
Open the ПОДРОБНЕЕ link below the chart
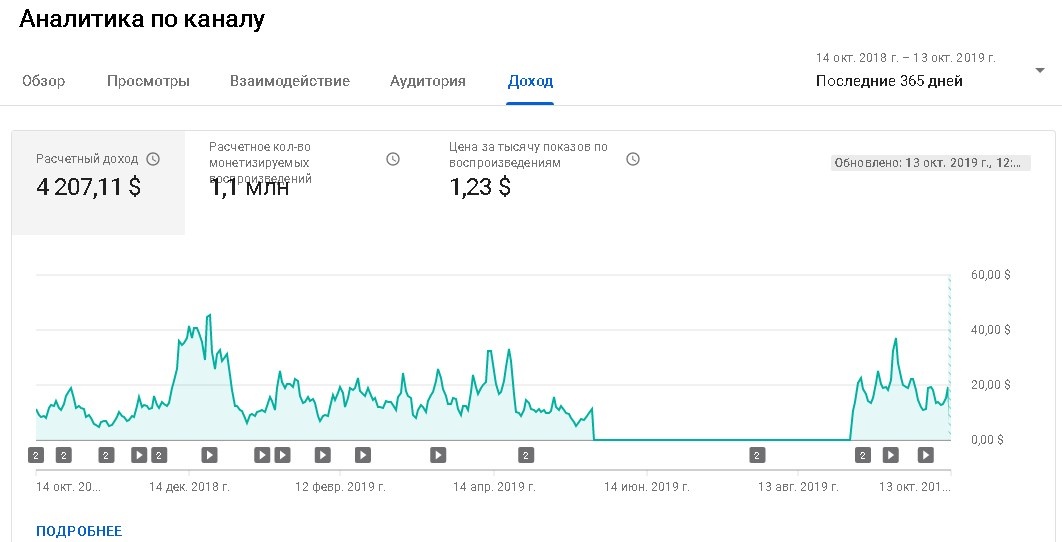click(x=79, y=531)
